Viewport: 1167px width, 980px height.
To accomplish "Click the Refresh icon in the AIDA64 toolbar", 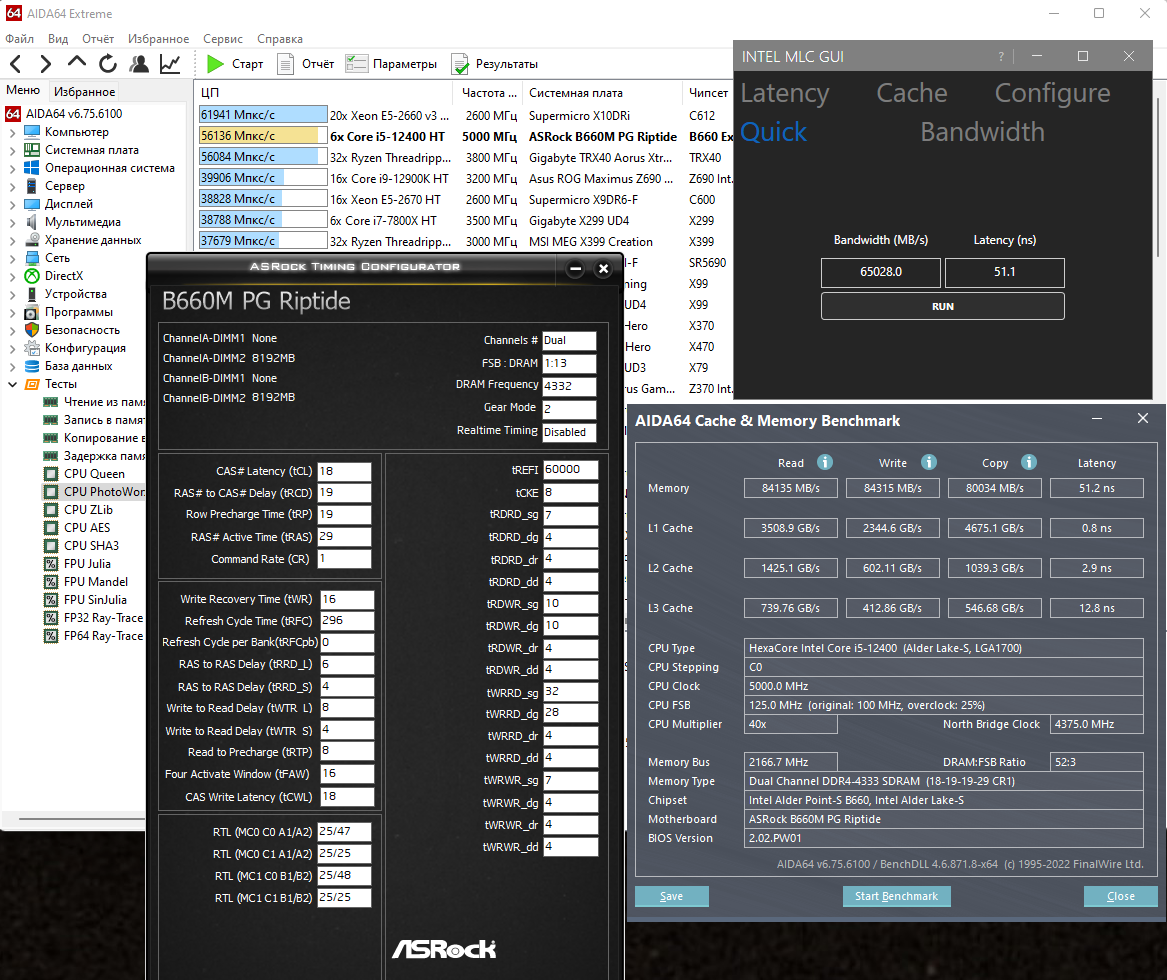I will [x=108, y=64].
